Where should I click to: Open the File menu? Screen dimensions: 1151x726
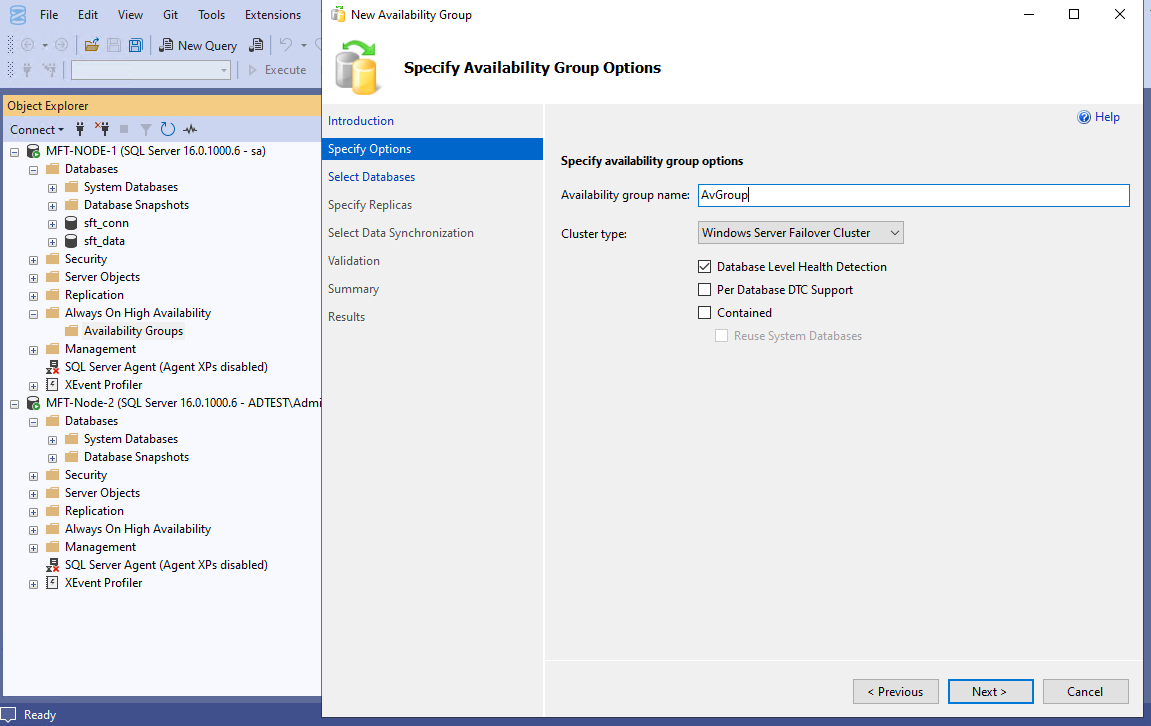pyautogui.click(x=49, y=15)
